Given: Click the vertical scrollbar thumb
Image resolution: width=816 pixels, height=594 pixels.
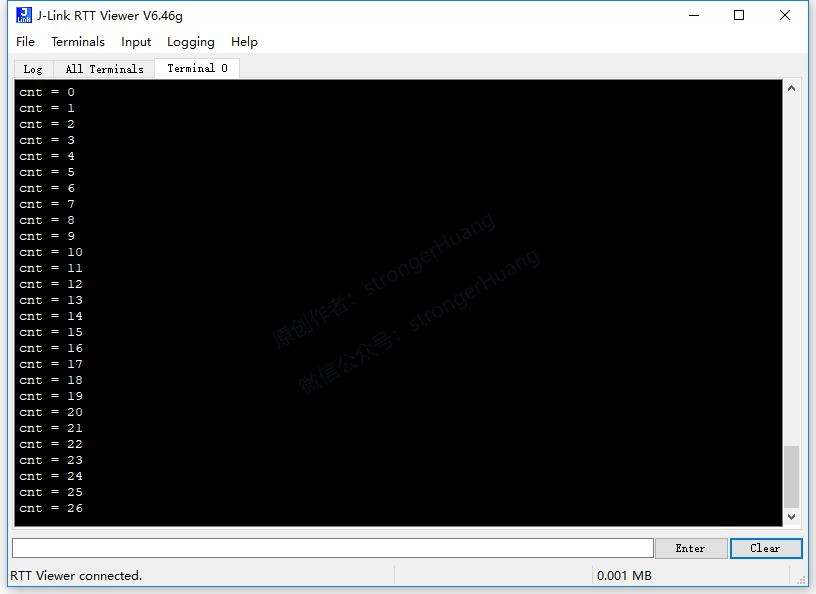Looking at the screenshot, I should click(x=791, y=476).
